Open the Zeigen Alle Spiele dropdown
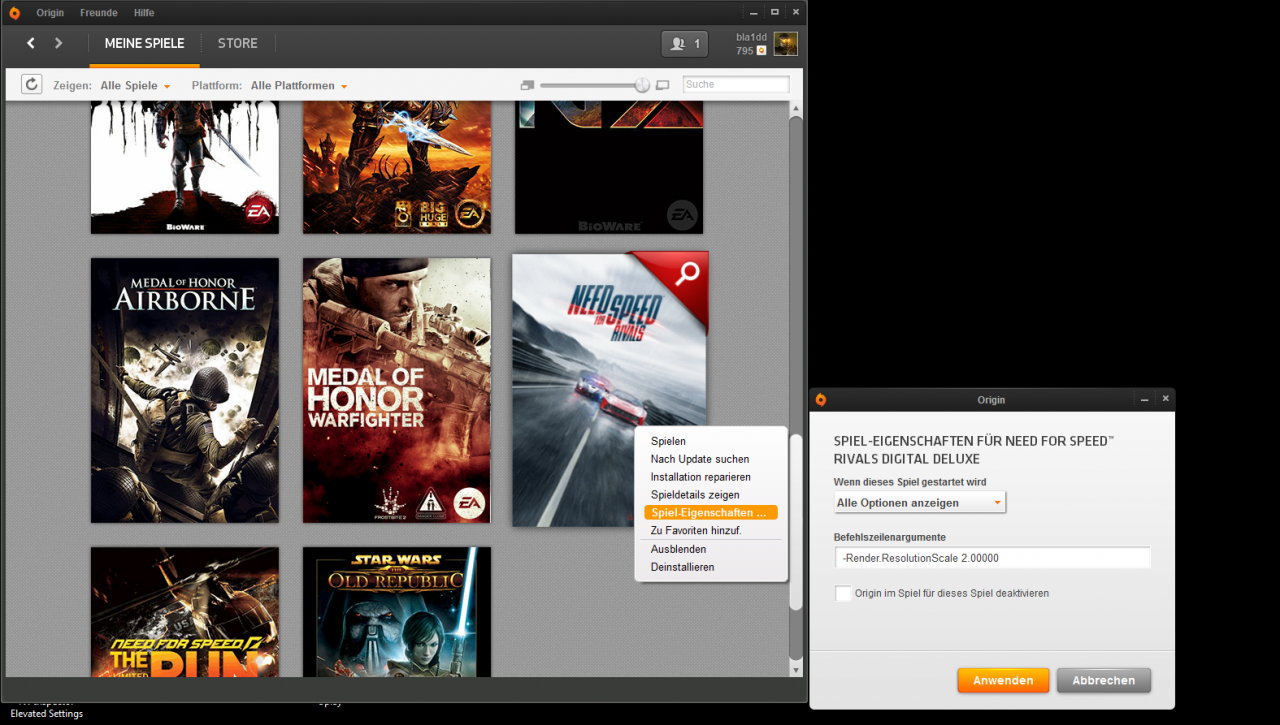This screenshot has height=725, width=1280. (x=135, y=86)
